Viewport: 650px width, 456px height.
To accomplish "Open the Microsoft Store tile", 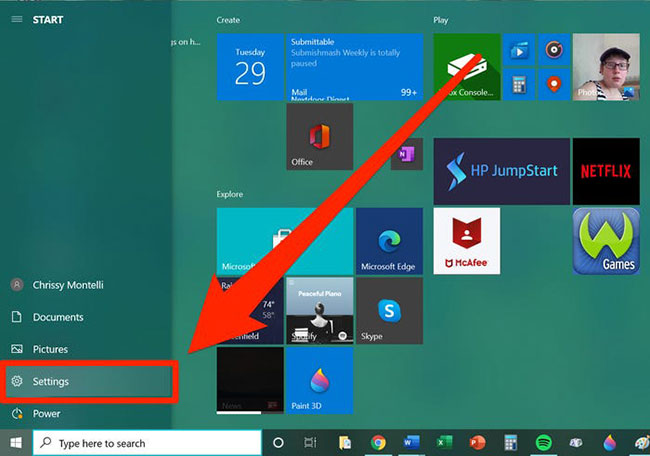I will coord(285,241).
